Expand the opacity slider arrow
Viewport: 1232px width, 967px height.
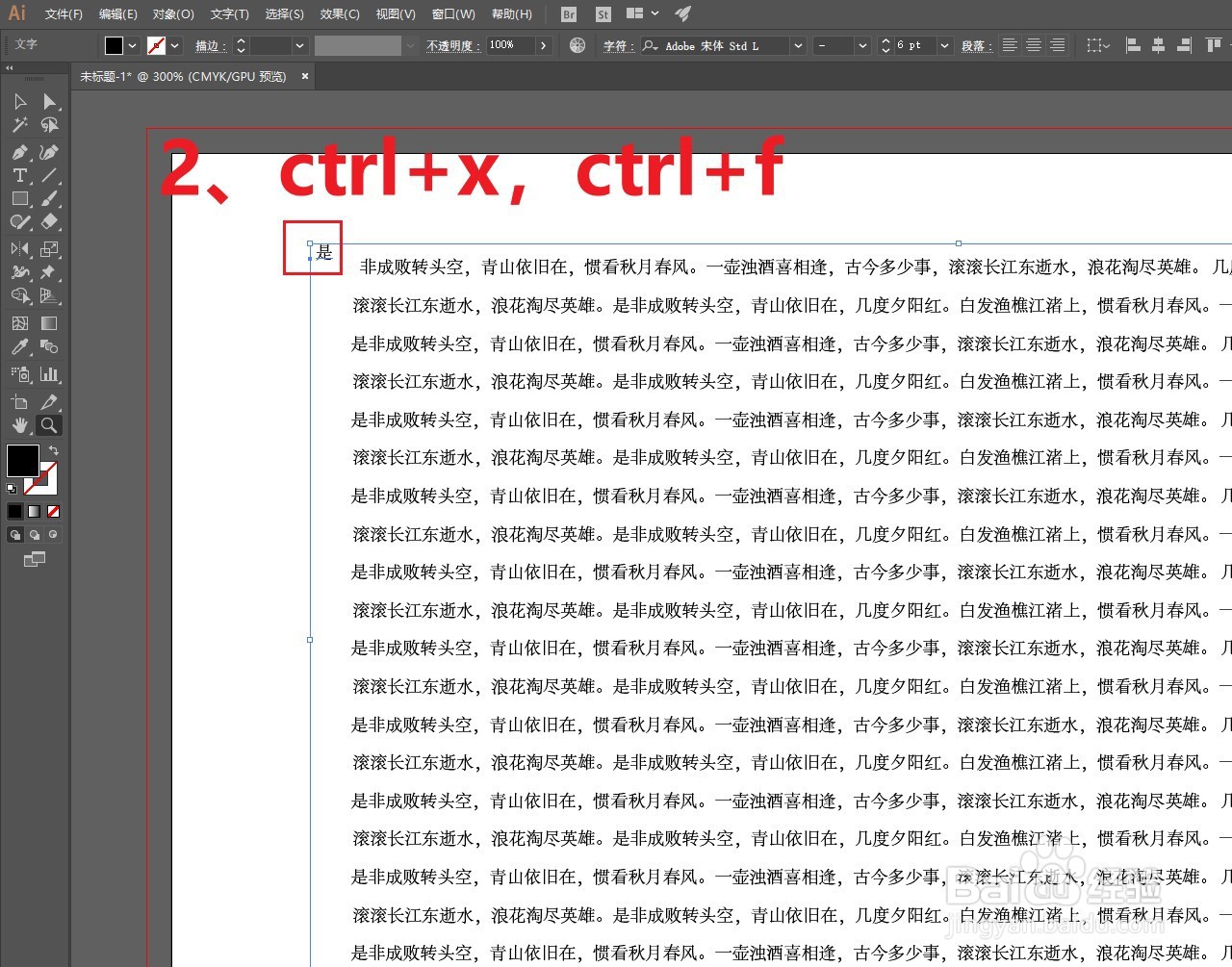[544, 45]
